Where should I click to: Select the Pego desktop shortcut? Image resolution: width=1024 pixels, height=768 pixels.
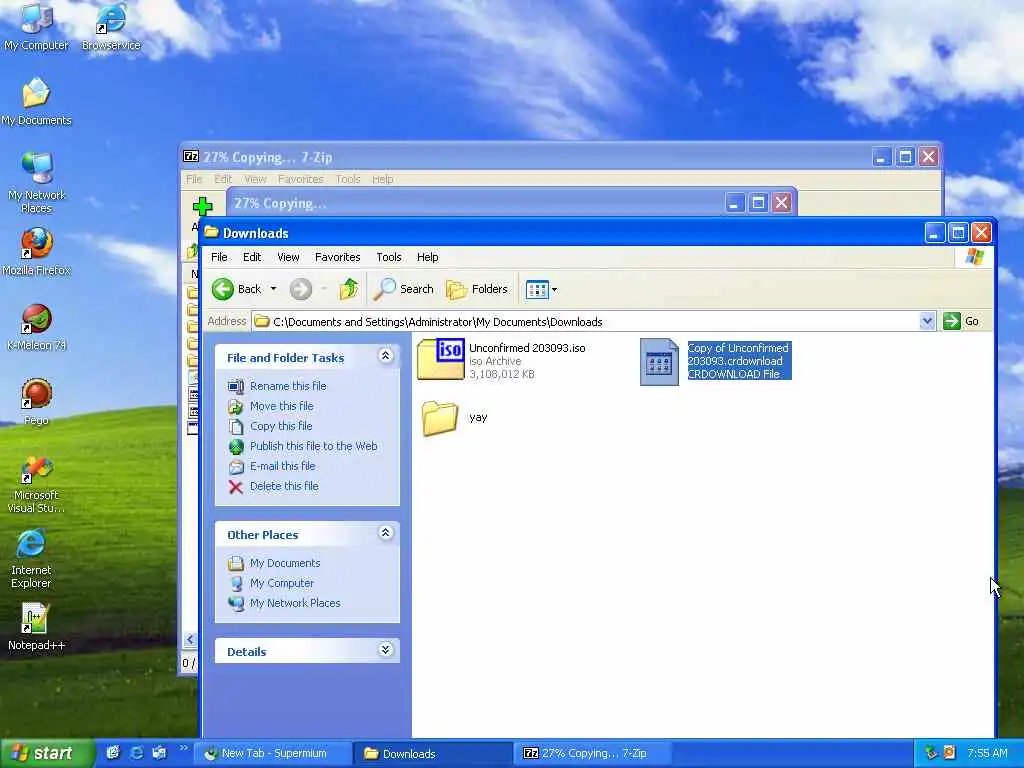36,402
